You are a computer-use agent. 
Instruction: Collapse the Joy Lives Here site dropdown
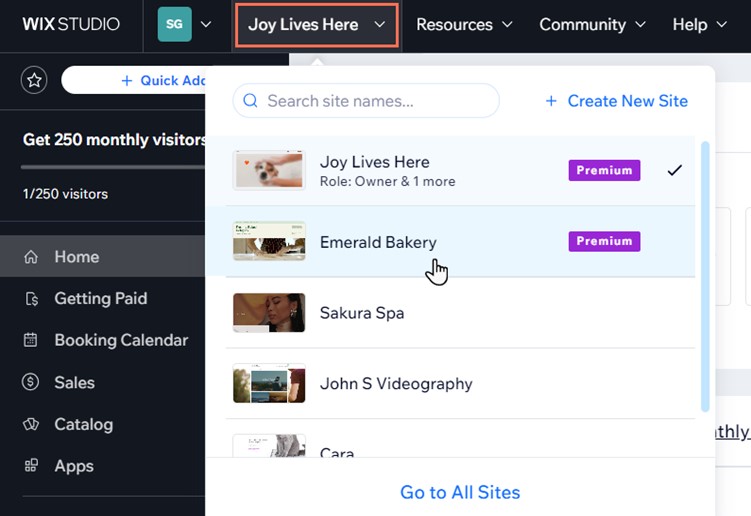[x=317, y=25]
